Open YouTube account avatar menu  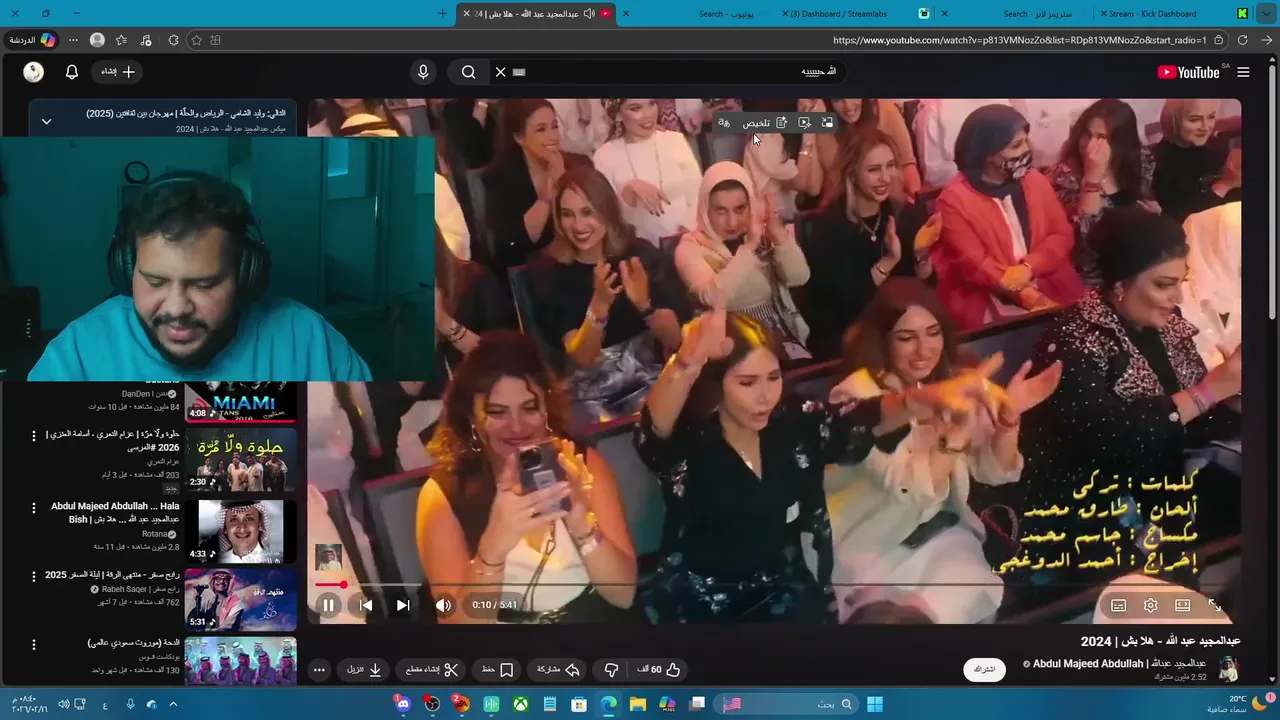pos(34,72)
